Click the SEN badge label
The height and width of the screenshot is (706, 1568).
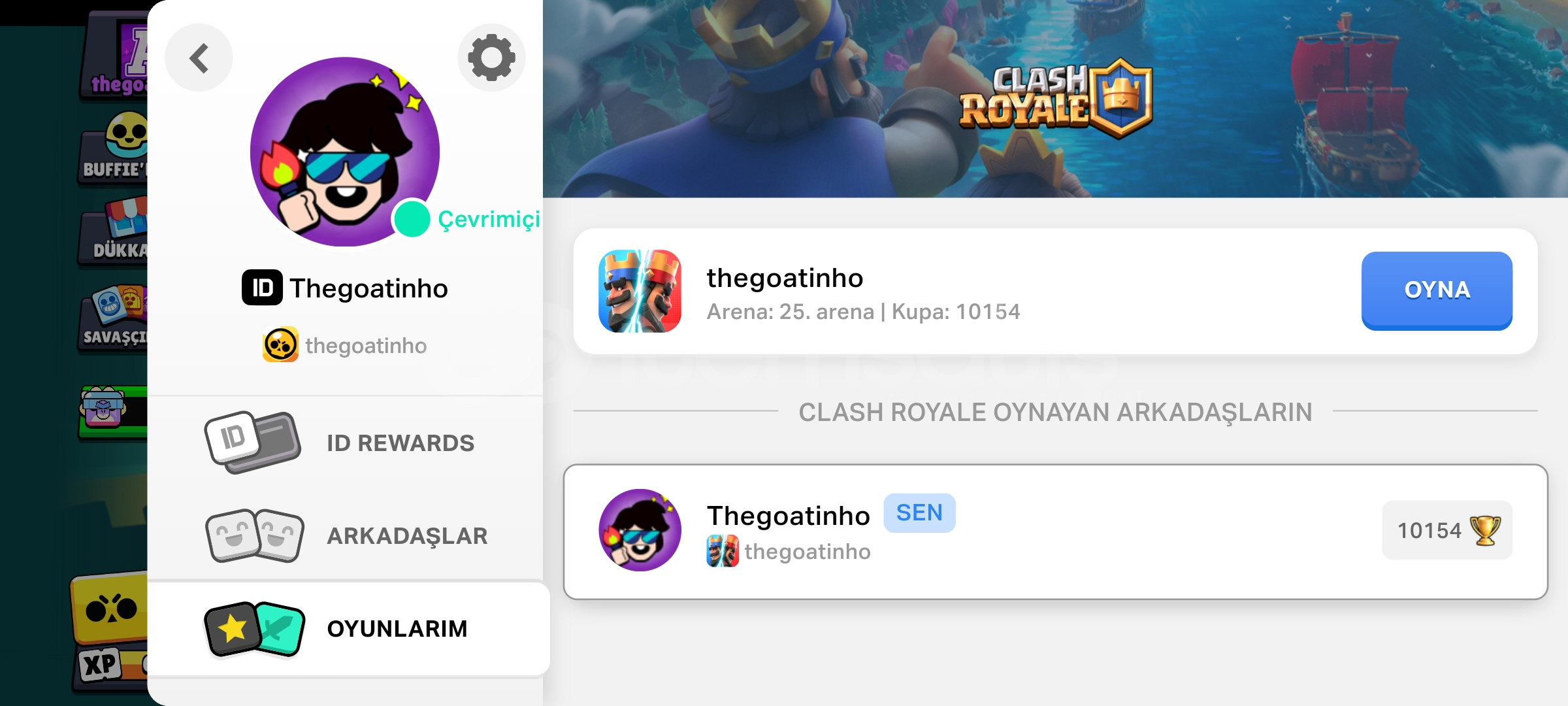tap(919, 513)
